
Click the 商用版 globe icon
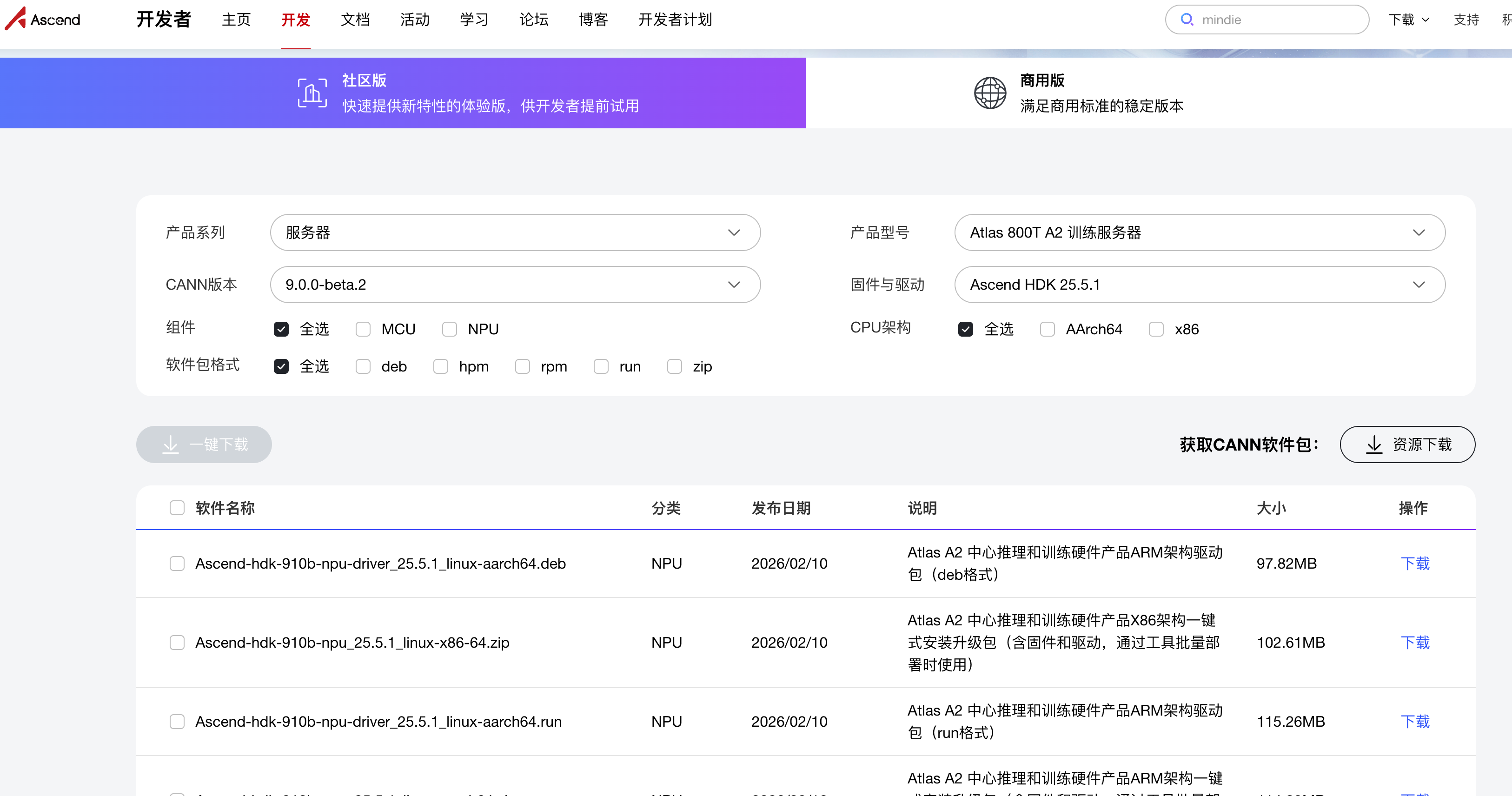[x=989, y=93]
